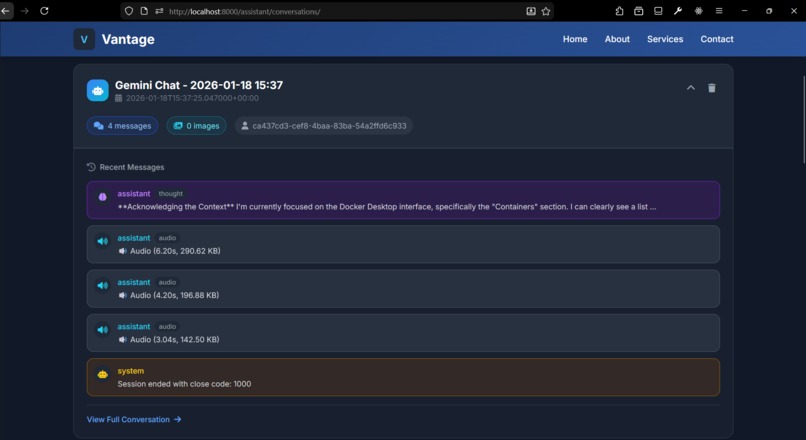
Task: Click the screenshot capture icon in address bar
Action: pyautogui.click(x=531, y=11)
